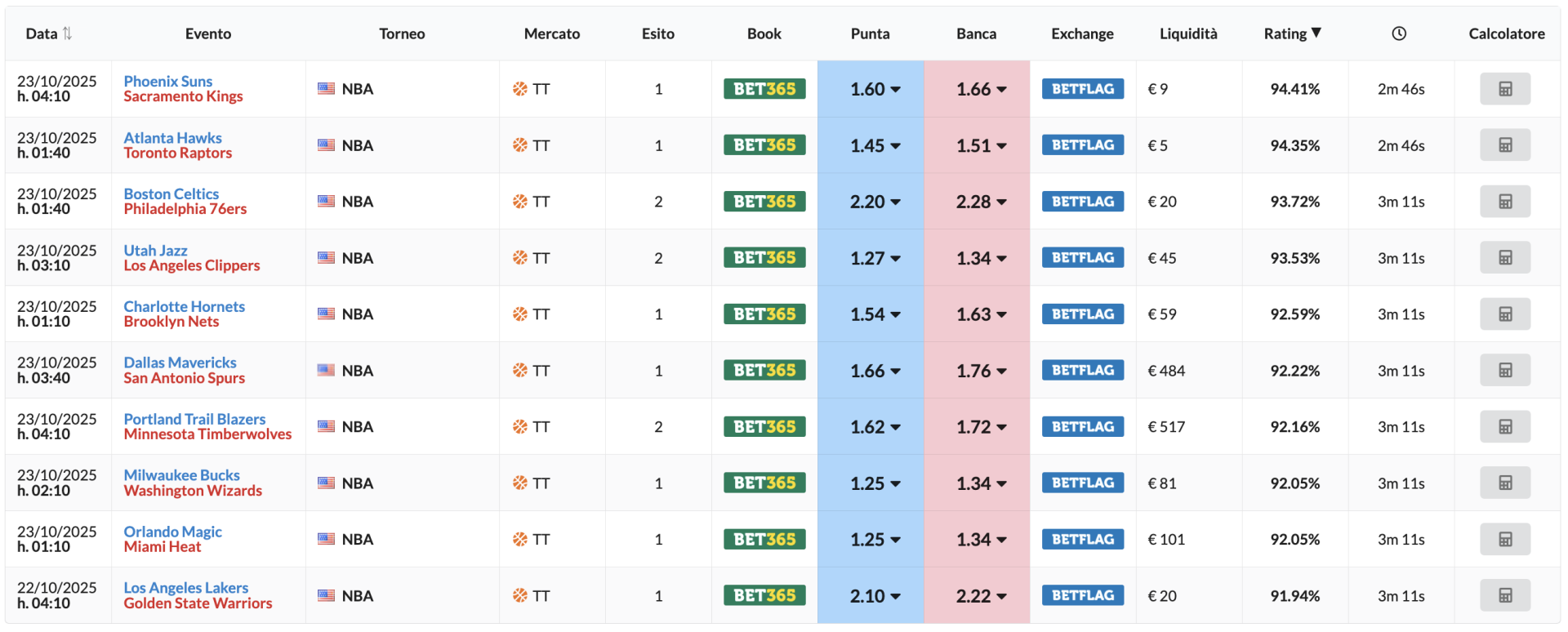Click Bet365 logo in Atlanta Hawks row
Screen dimensions: 1568x632
pyautogui.click(x=764, y=145)
